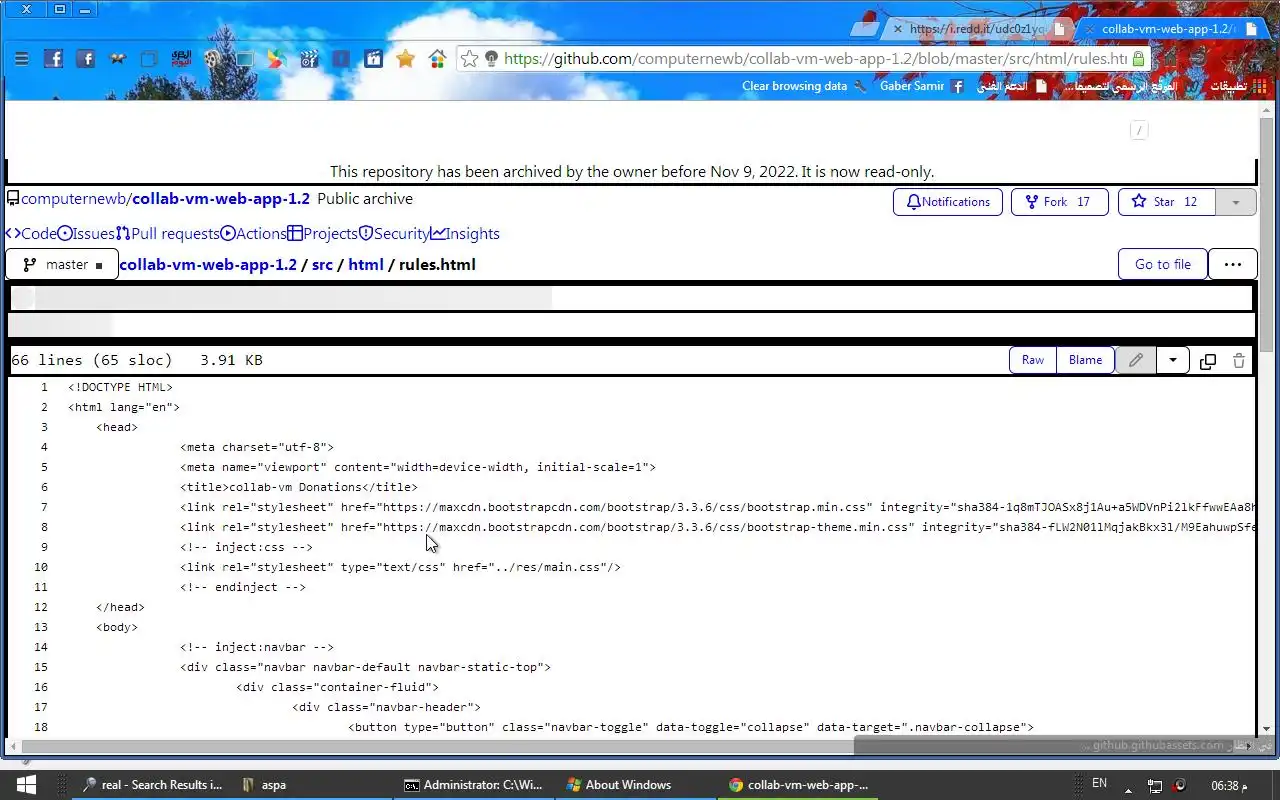The height and width of the screenshot is (800, 1280).
Task: Open the Administrator command prompt taskbar item
Action: click(474, 785)
